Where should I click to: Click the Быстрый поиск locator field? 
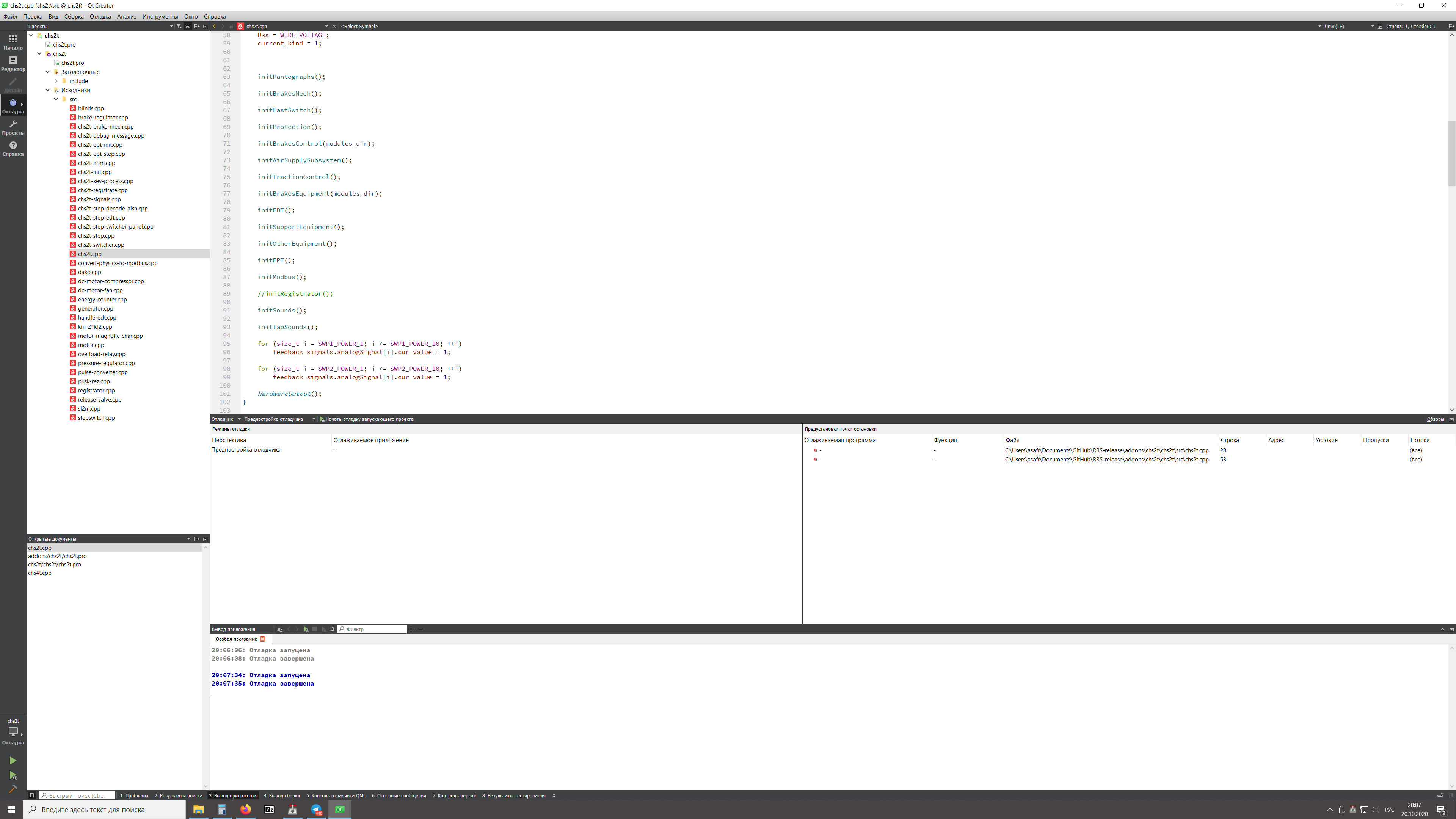pos(77,795)
